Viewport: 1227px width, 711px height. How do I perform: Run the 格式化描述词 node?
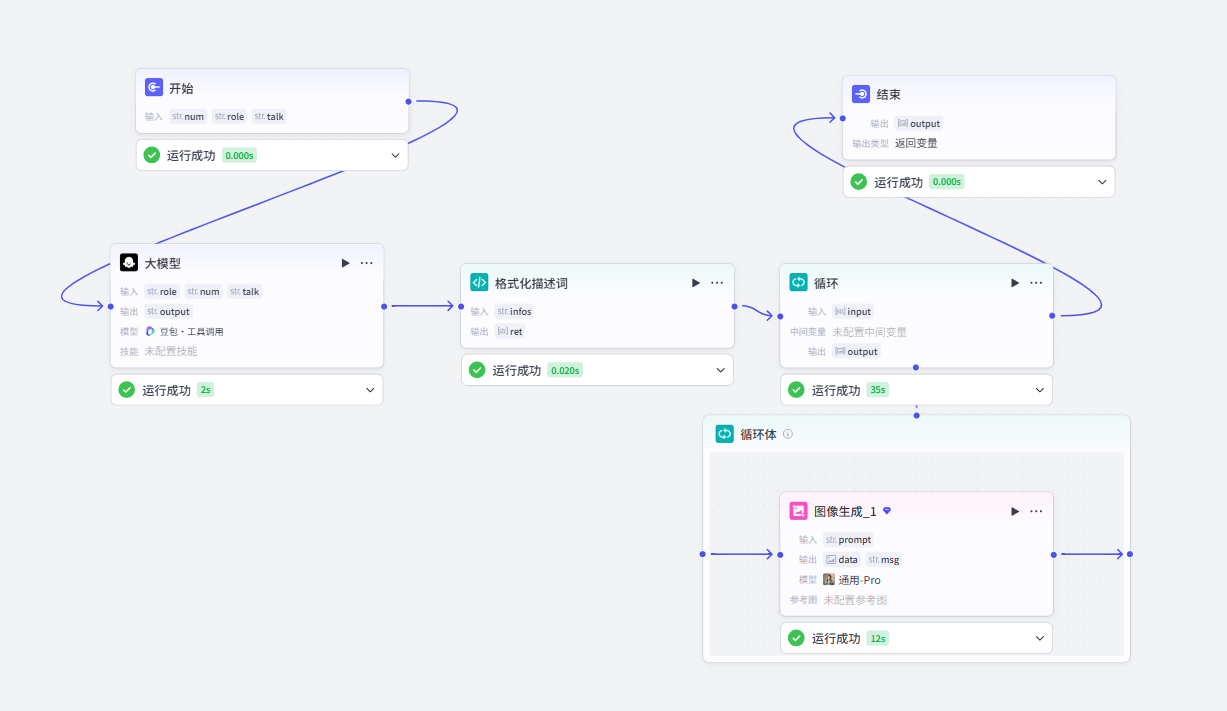point(695,283)
